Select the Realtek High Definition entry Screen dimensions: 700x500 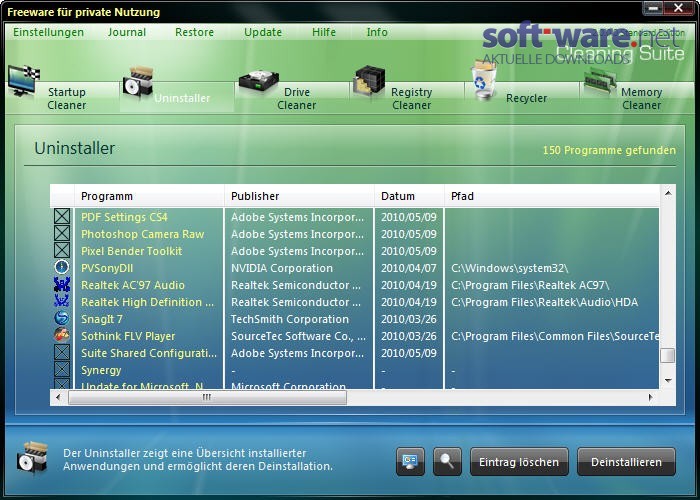(x=147, y=302)
